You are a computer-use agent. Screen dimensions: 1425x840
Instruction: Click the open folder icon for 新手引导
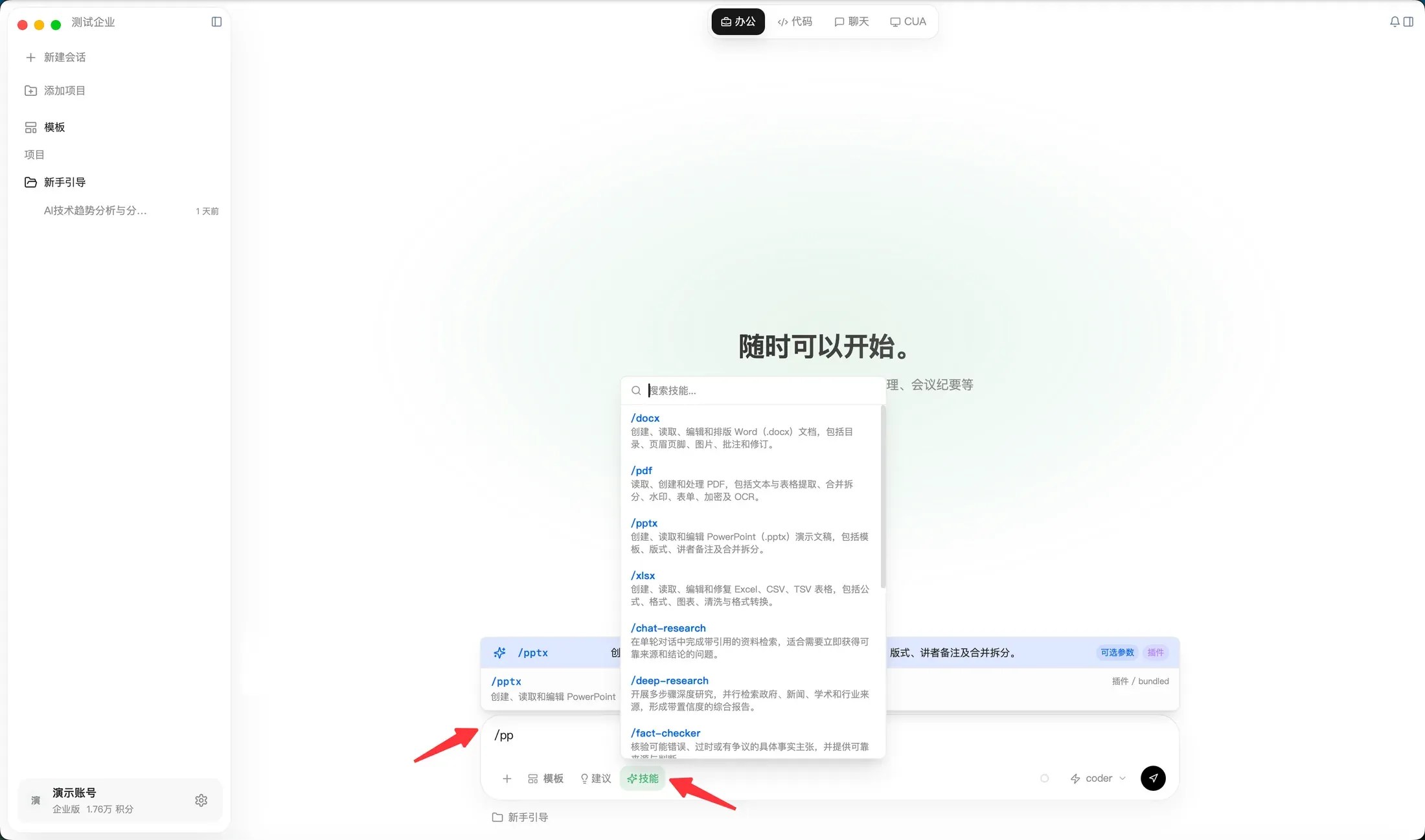pyautogui.click(x=30, y=183)
